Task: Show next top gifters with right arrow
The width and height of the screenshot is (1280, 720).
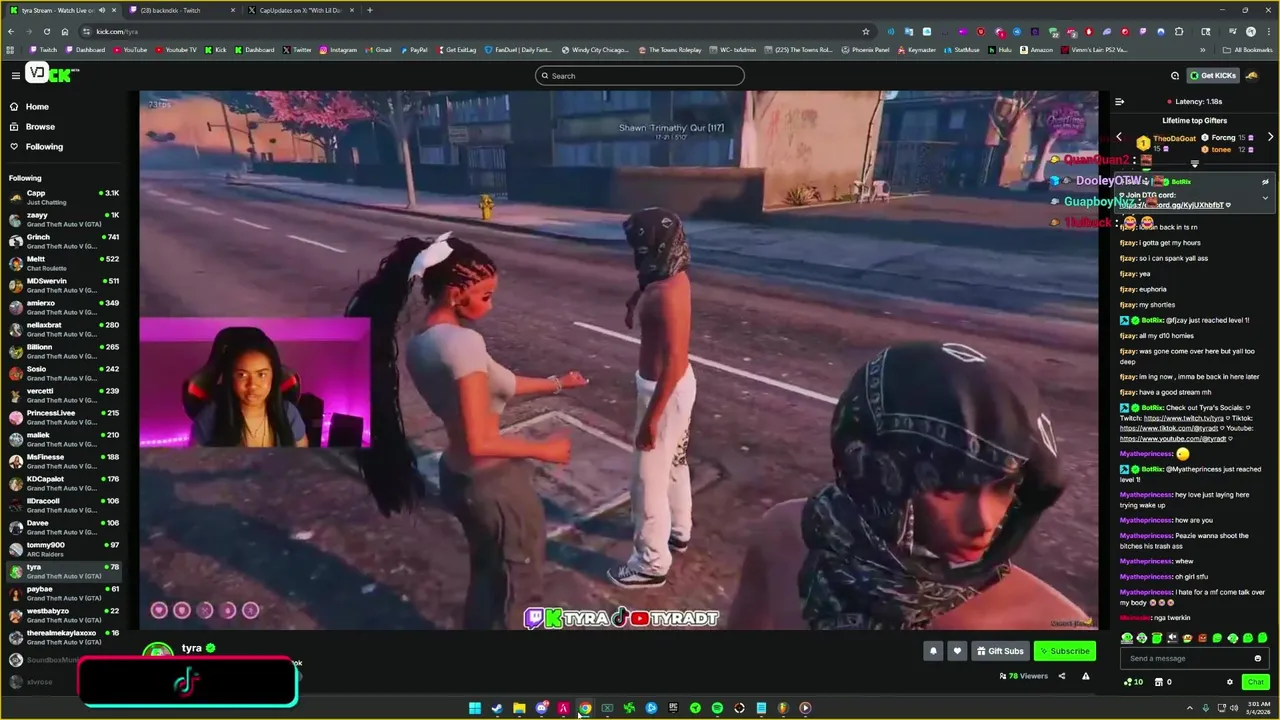Action: [1271, 137]
